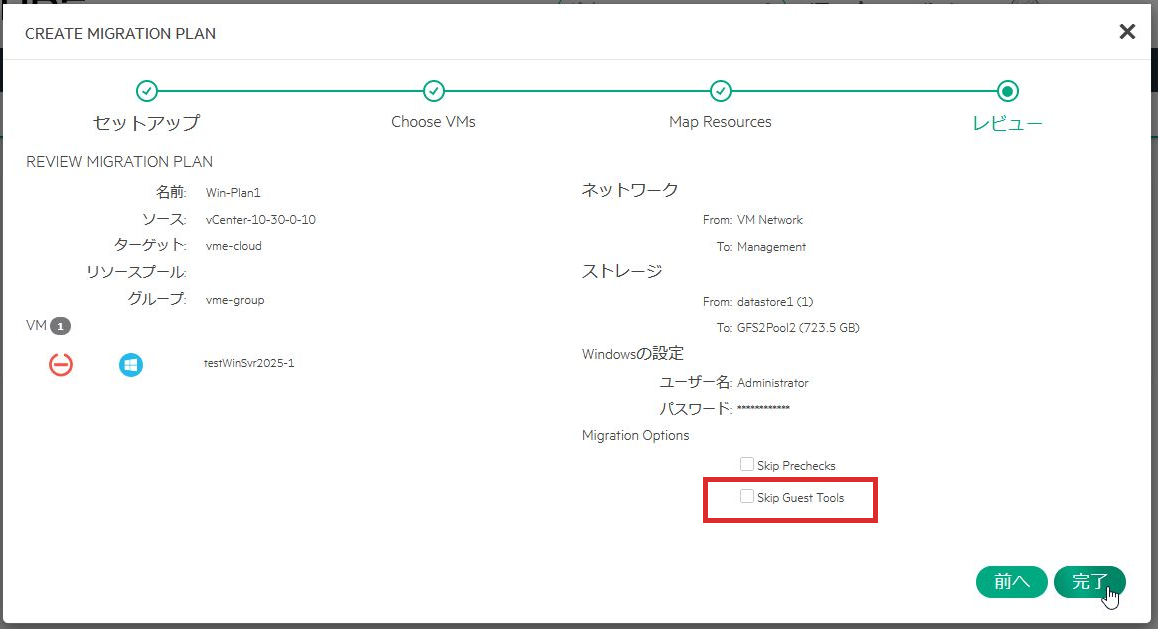Select the レビュー step label
The width and height of the screenshot is (1158, 629).
pyautogui.click(x=1008, y=123)
